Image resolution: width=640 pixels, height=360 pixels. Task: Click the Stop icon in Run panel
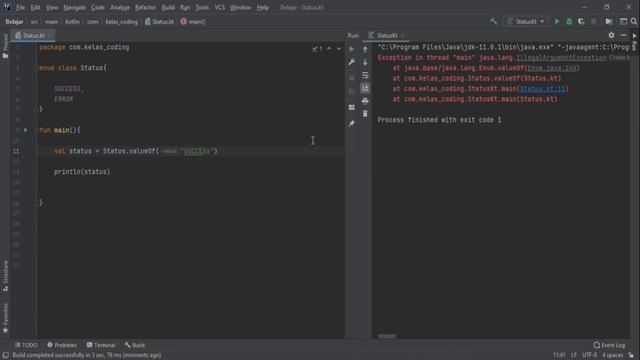click(x=351, y=78)
